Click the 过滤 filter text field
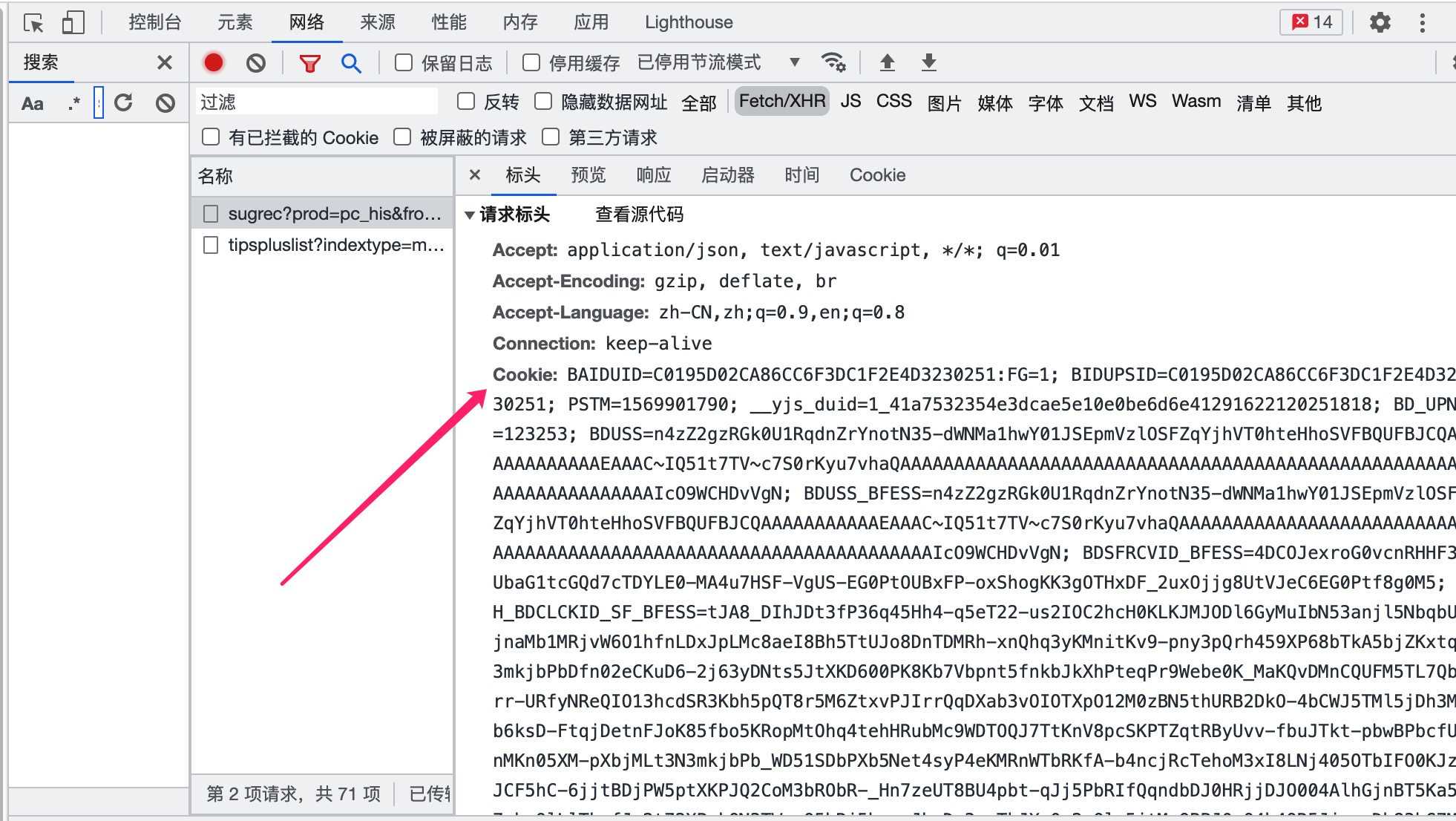The image size is (1456, 821). point(318,102)
